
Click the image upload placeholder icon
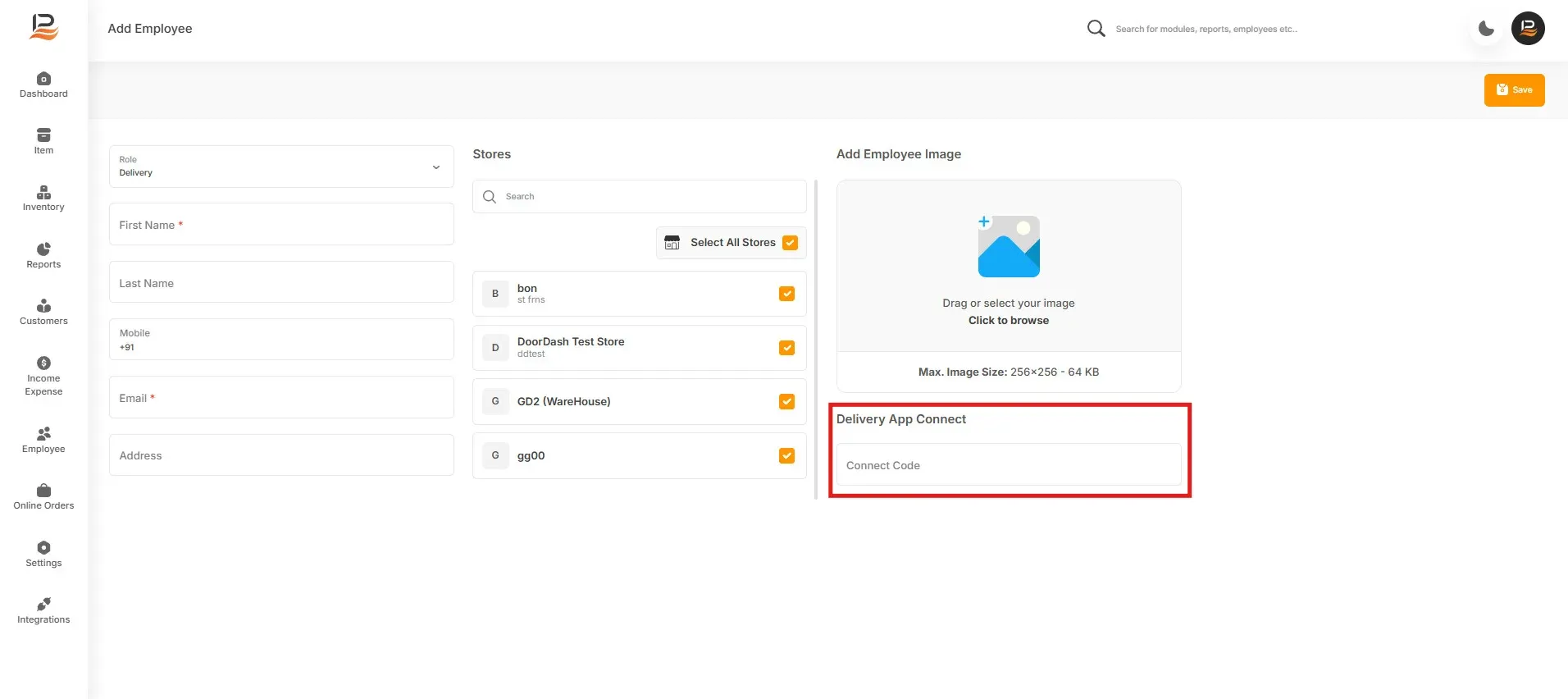[1009, 246]
